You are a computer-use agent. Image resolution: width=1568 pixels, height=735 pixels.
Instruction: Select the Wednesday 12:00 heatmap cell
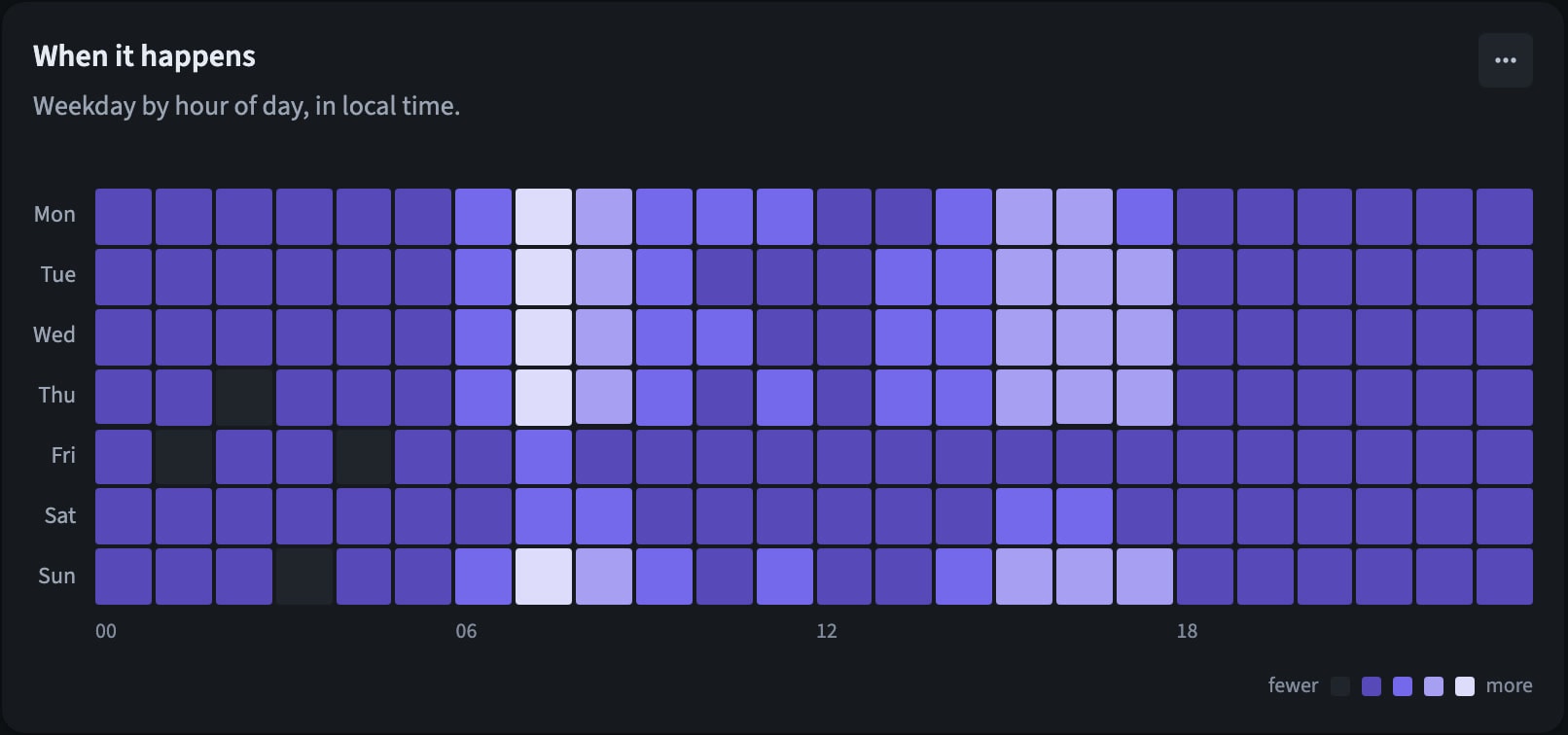point(844,337)
